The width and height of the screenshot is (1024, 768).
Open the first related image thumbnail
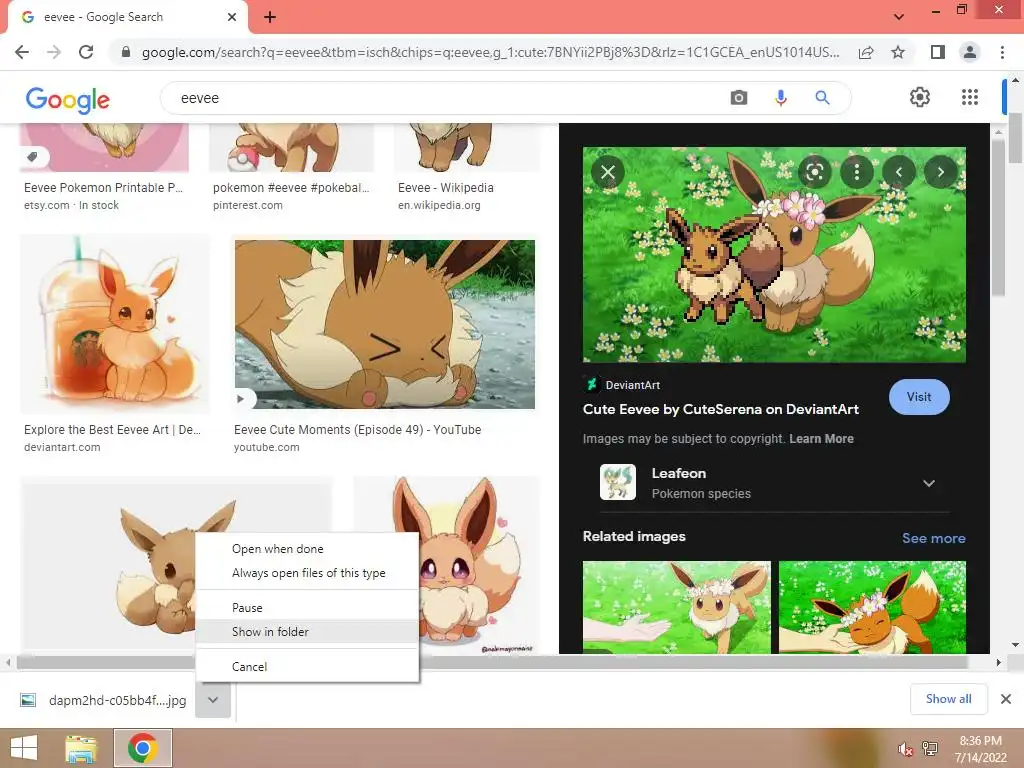tap(677, 607)
